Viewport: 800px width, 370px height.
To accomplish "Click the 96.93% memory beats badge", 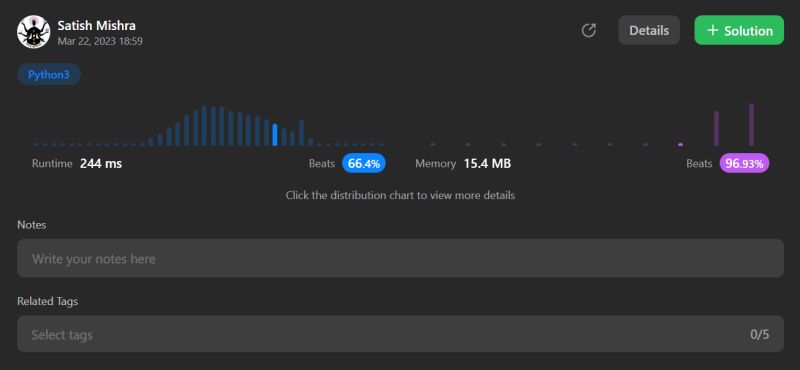I will coord(744,164).
